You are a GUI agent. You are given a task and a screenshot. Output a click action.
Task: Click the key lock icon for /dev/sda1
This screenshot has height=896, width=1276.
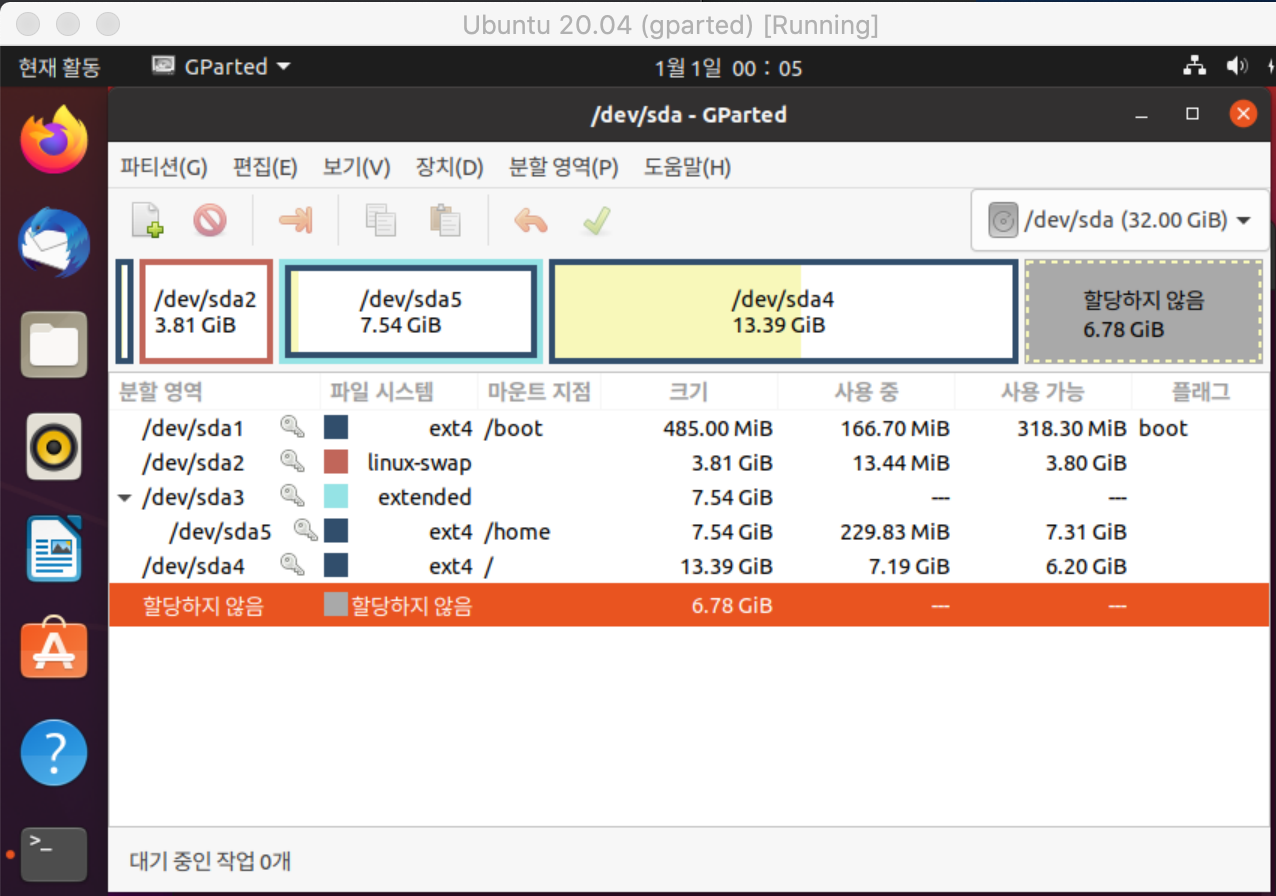[x=291, y=429]
